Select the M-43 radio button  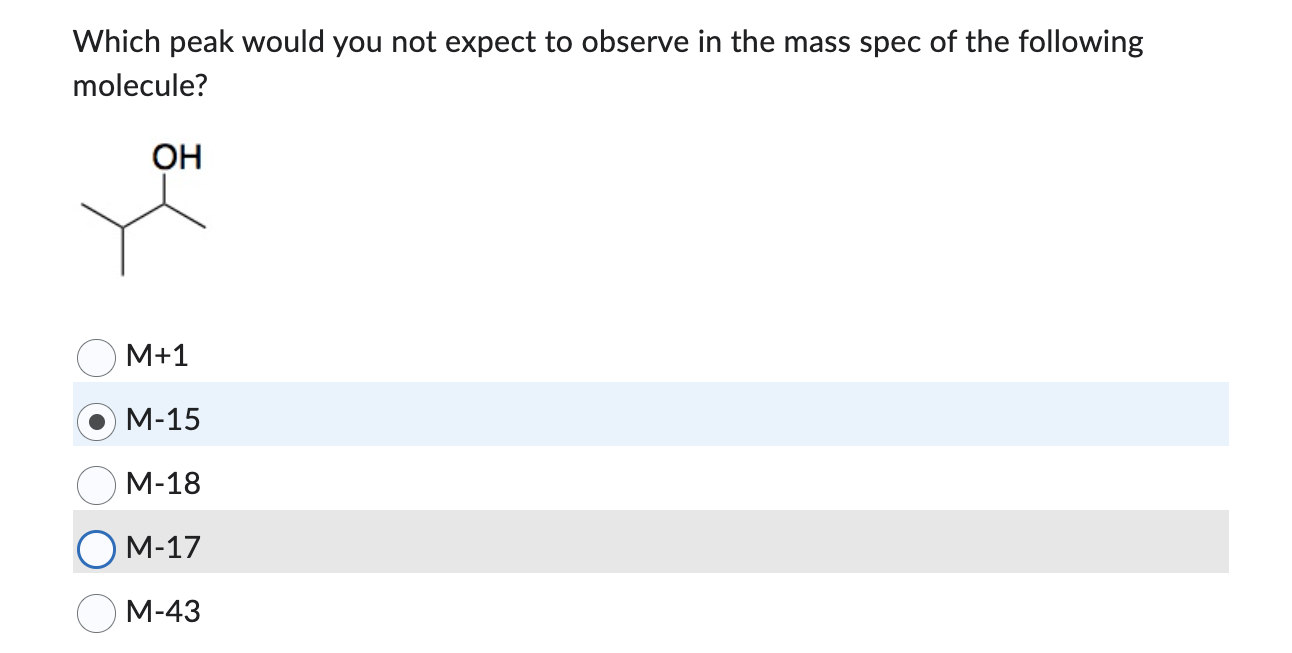tap(96, 612)
